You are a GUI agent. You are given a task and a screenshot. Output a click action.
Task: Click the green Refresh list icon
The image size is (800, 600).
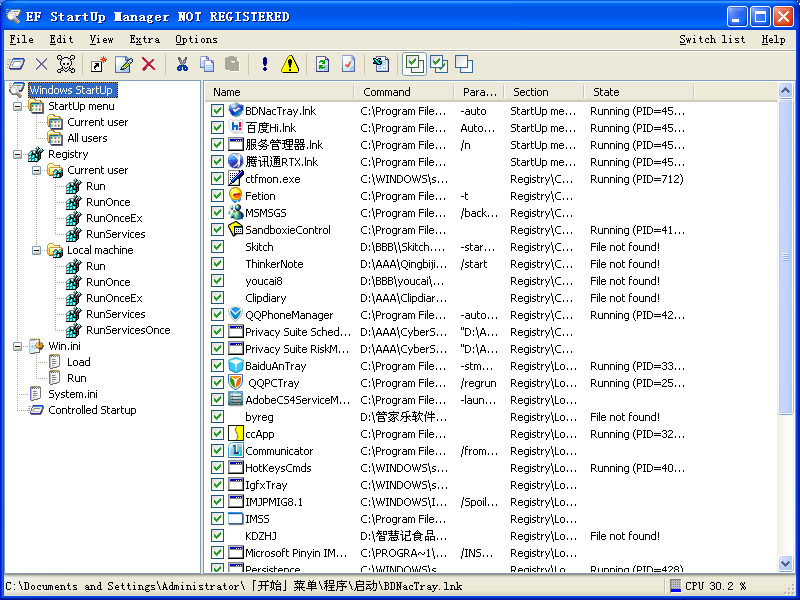(323, 63)
